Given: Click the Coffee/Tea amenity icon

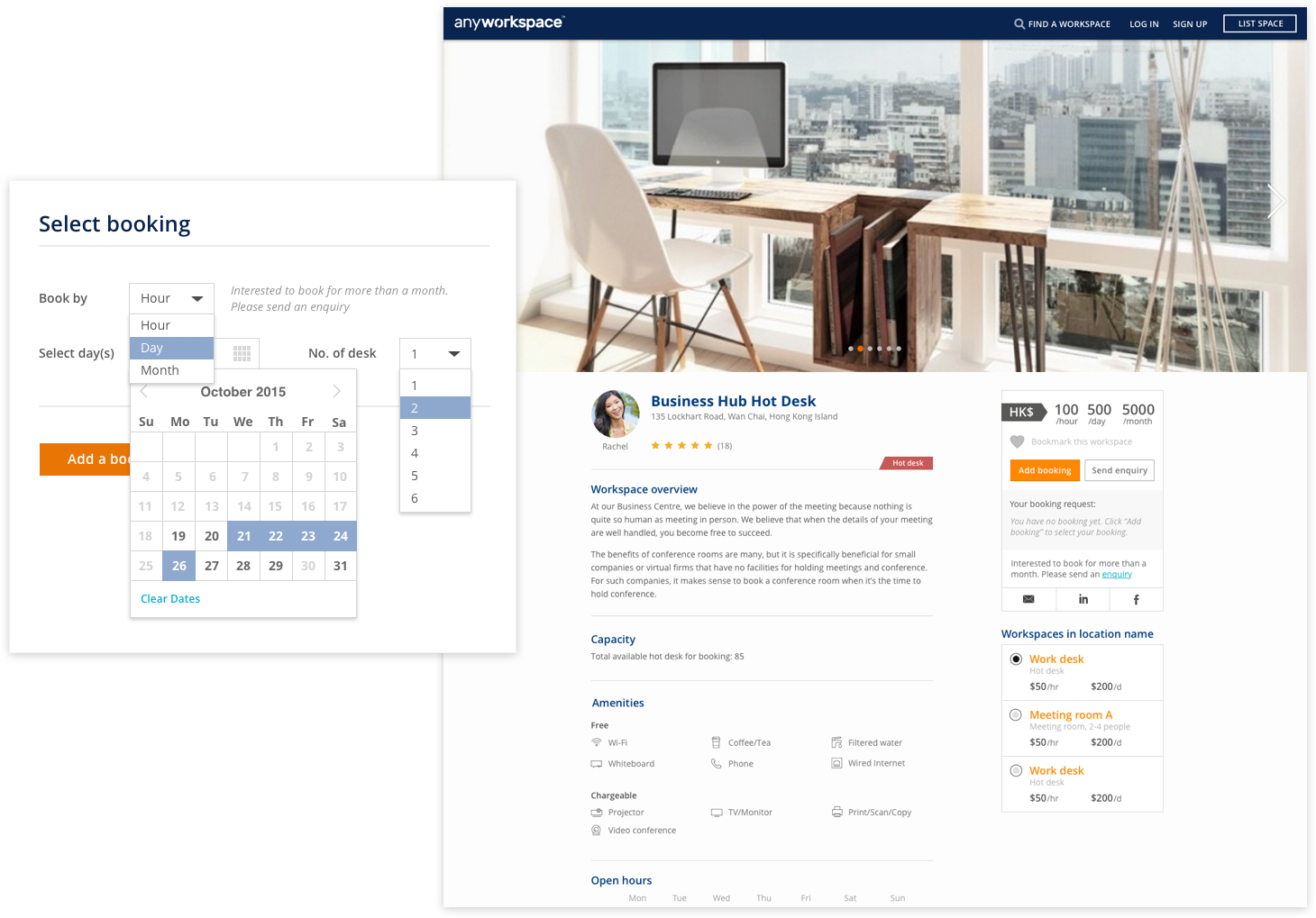Looking at the screenshot, I should tap(716, 742).
